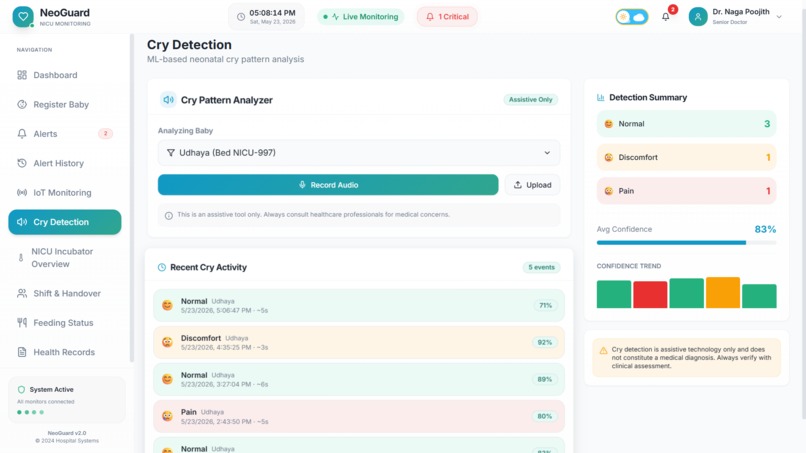Click Dr. Naga Poojith avatar icon

(x=698, y=16)
